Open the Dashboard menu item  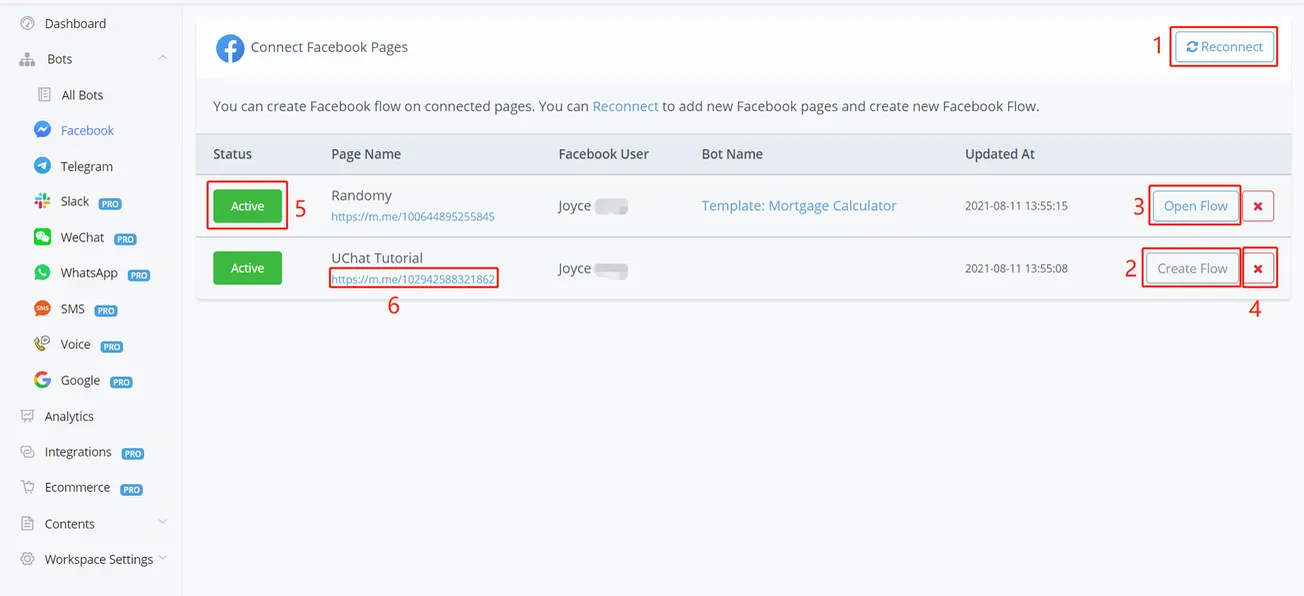[75, 23]
